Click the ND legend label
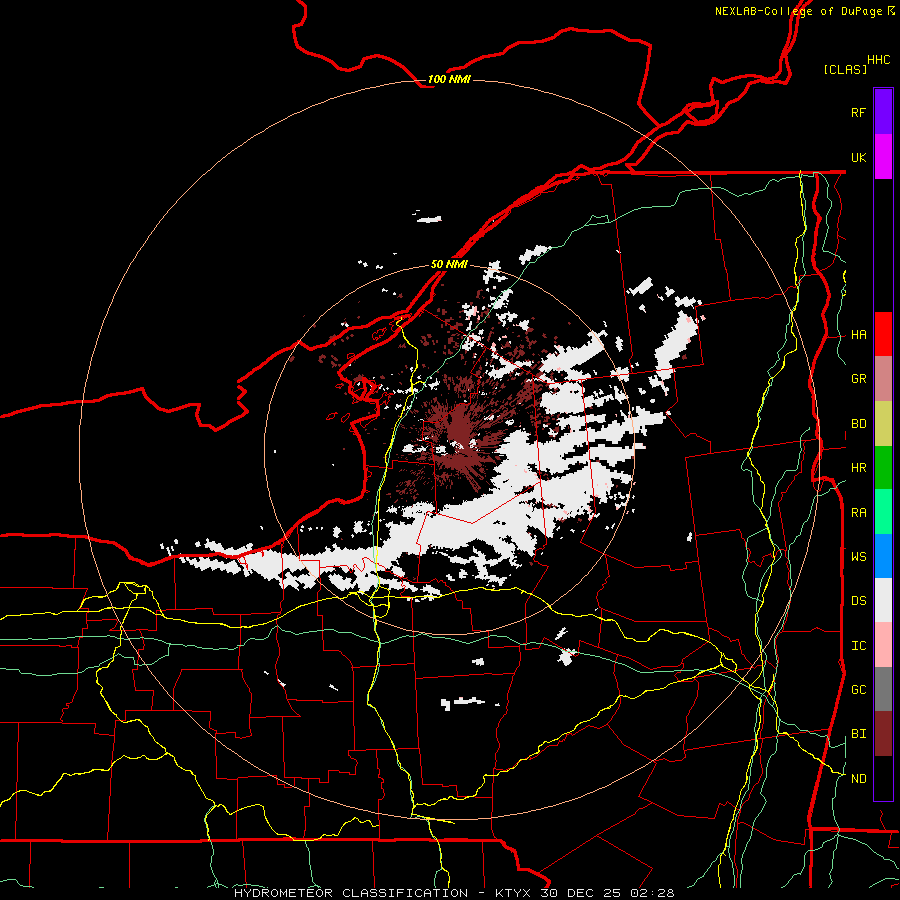Screen dimensions: 900x900 (858, 779)
